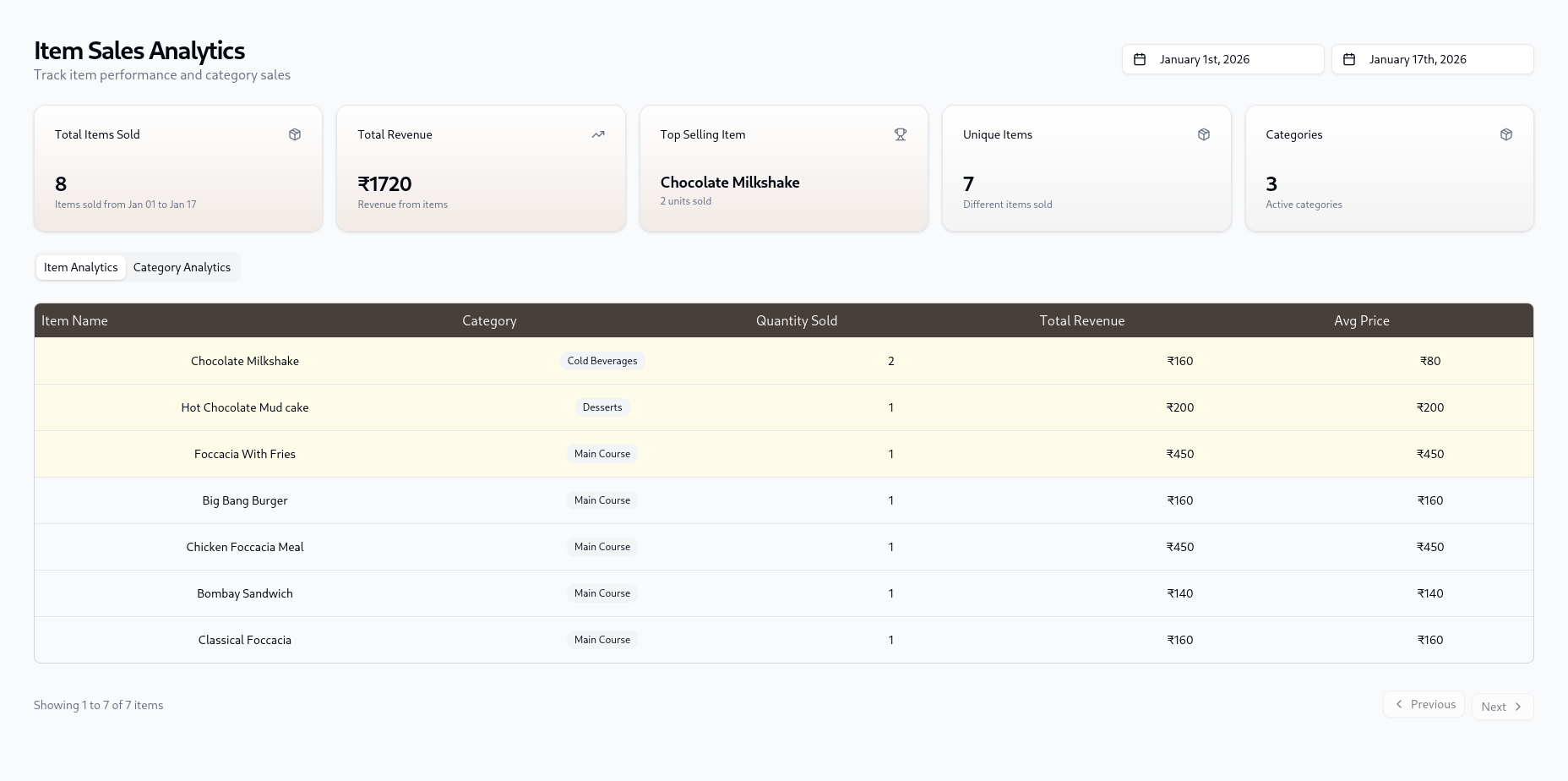Select the Item Analytics tab
1568x781 pixels.
click(x=81, y=267)
